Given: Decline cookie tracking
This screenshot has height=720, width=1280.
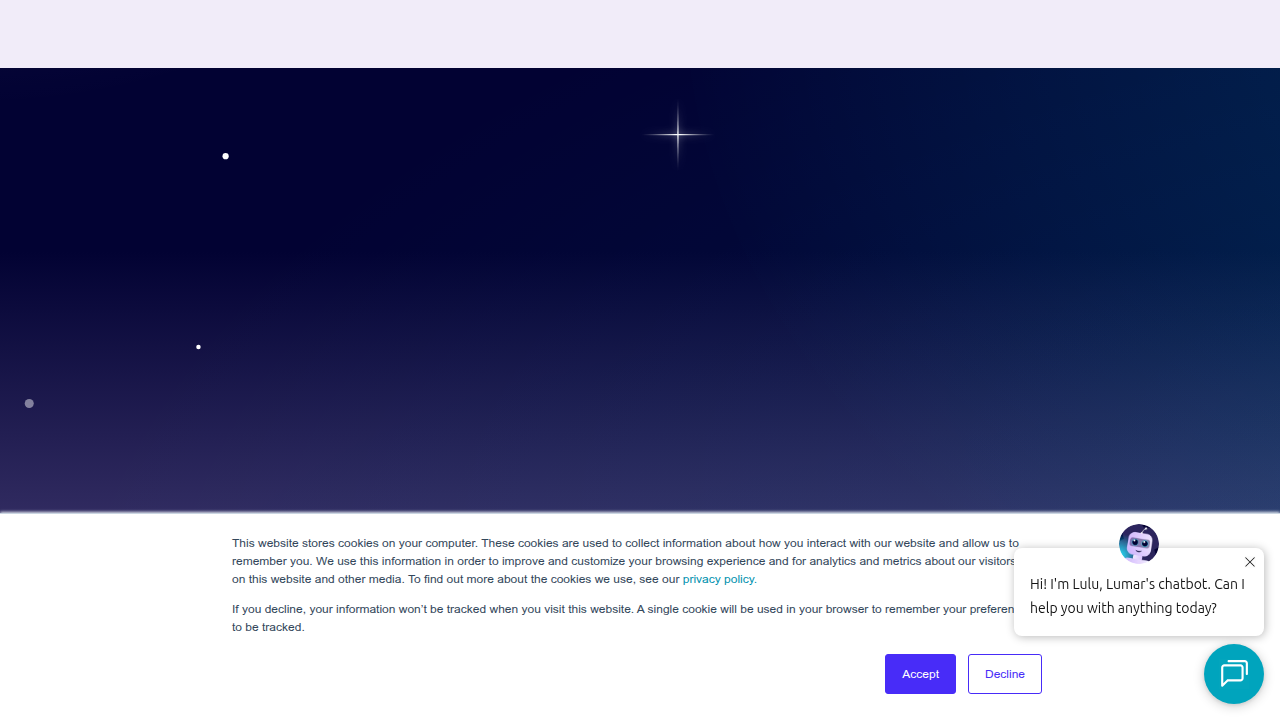Looking at the screenshot, I should click(1004, 674).
